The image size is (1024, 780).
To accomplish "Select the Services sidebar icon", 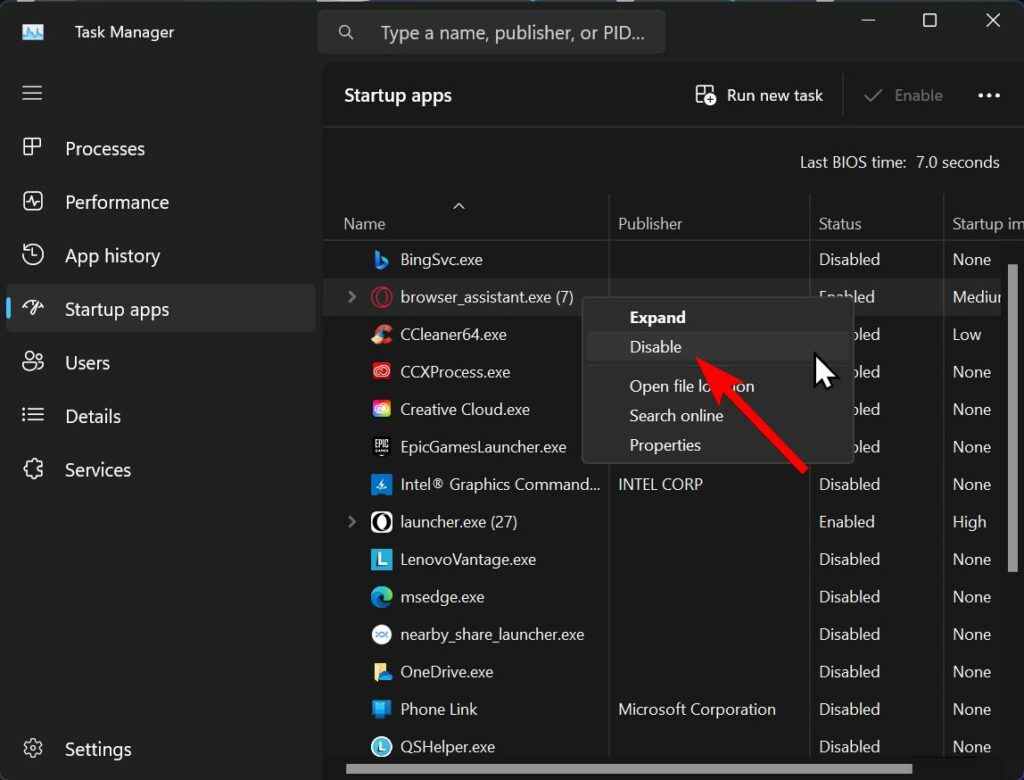I will click(33, 469).
